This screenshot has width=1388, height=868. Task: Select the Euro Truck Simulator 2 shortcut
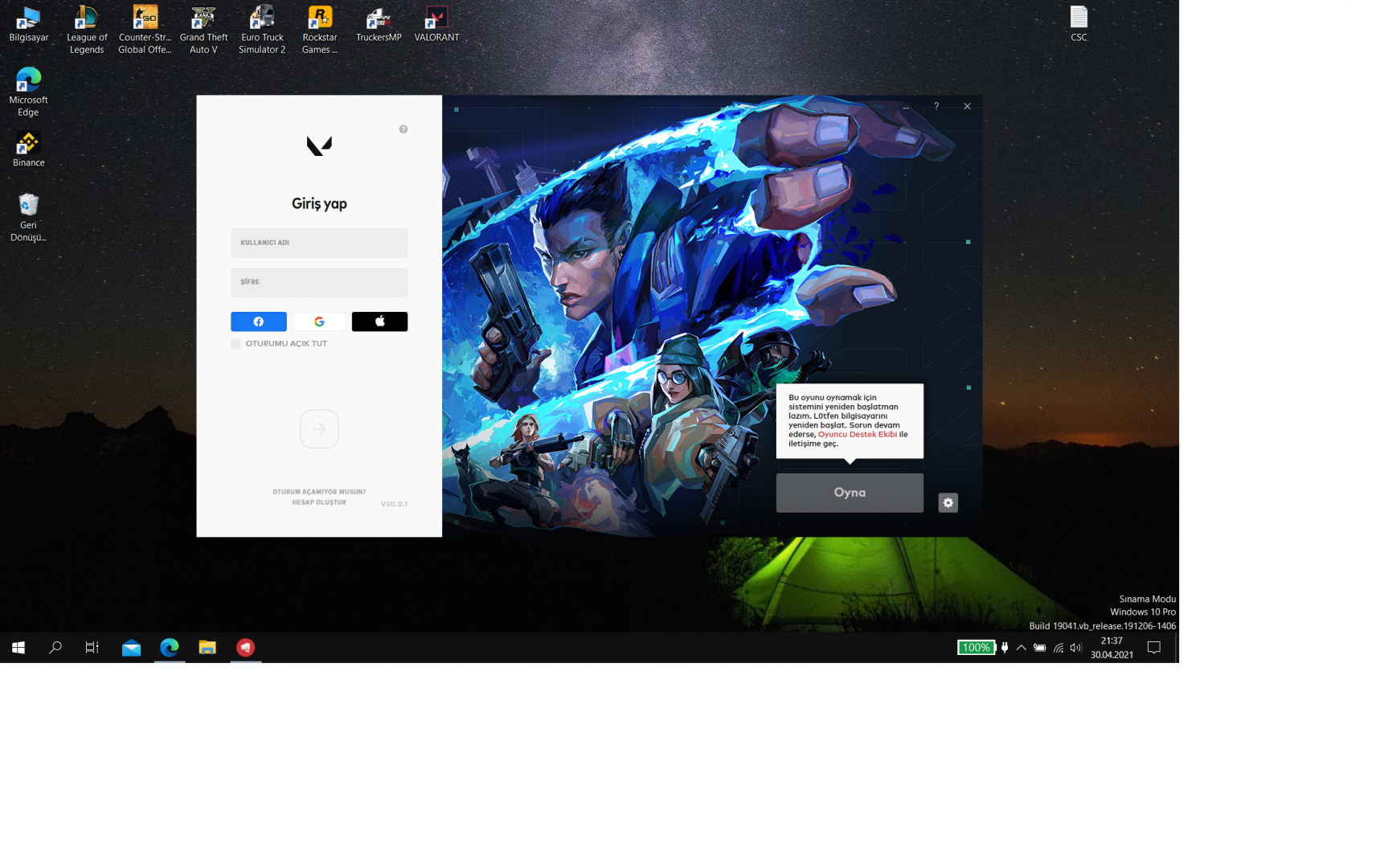pos(262,30)
